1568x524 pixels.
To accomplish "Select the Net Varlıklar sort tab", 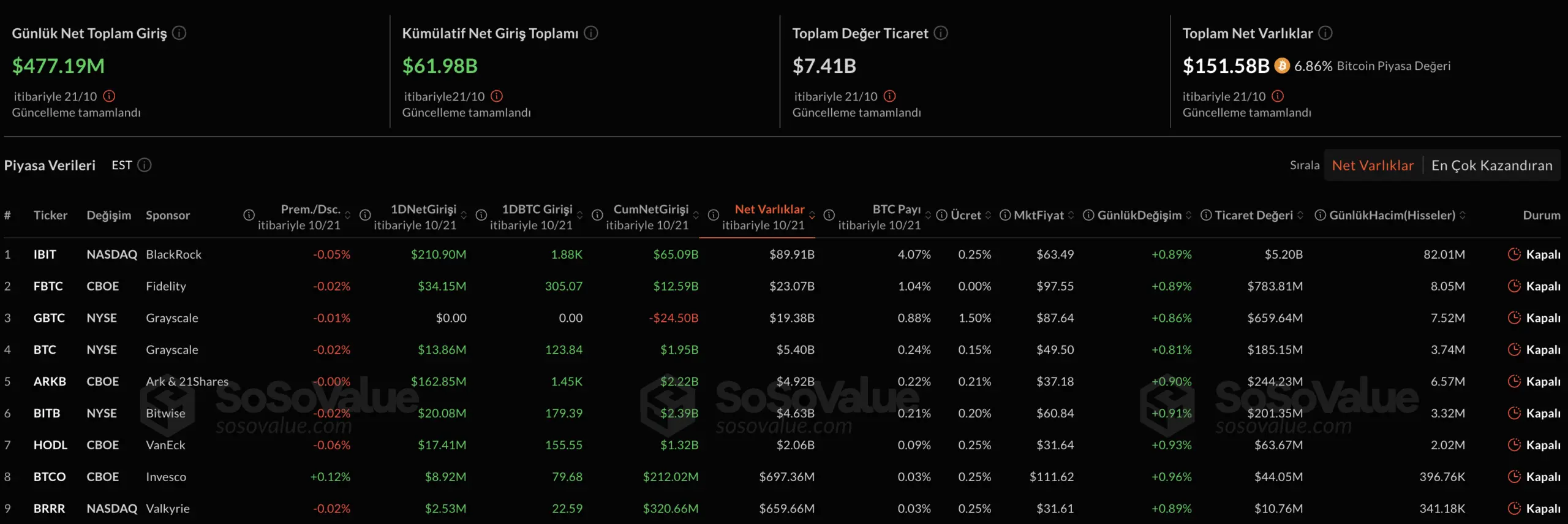I will pyautogui.click(x=1373, y=165).
